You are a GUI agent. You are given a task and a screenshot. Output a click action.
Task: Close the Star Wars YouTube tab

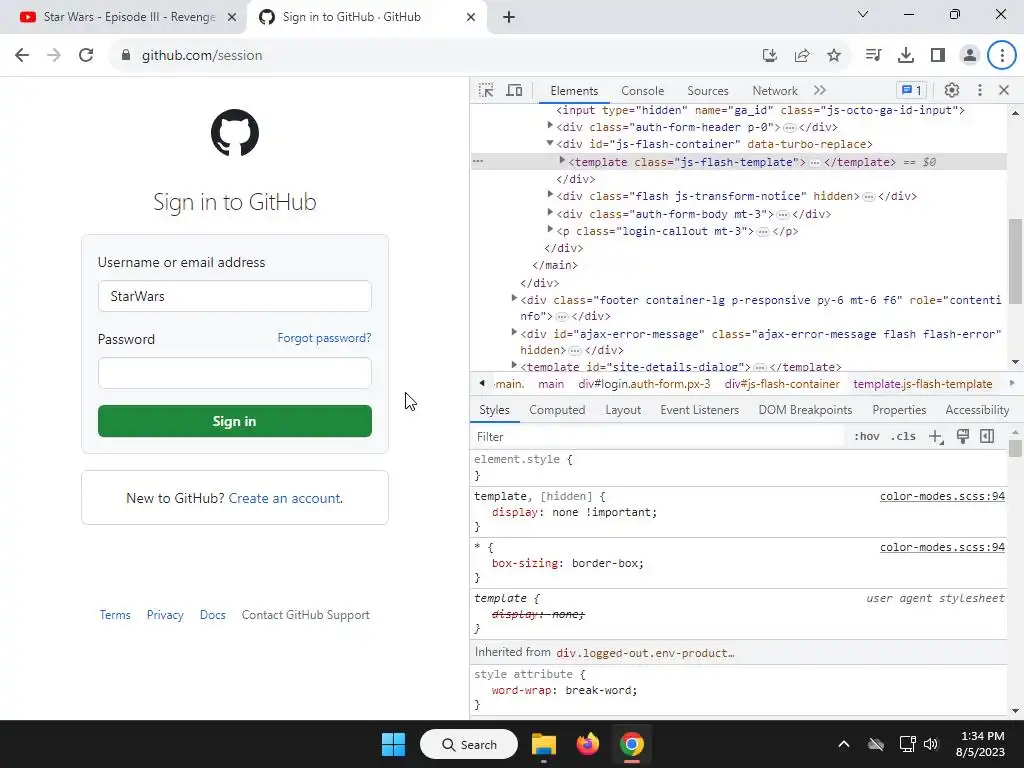click(x=232, y=17)
